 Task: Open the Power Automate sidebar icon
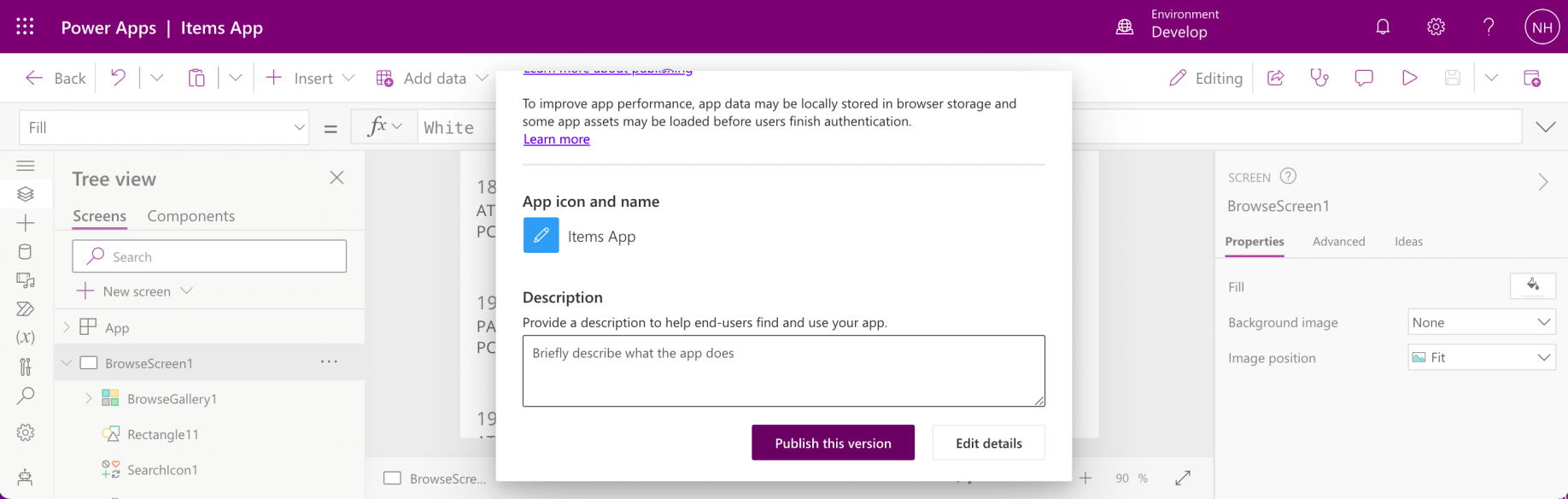(x=26, y=308)
